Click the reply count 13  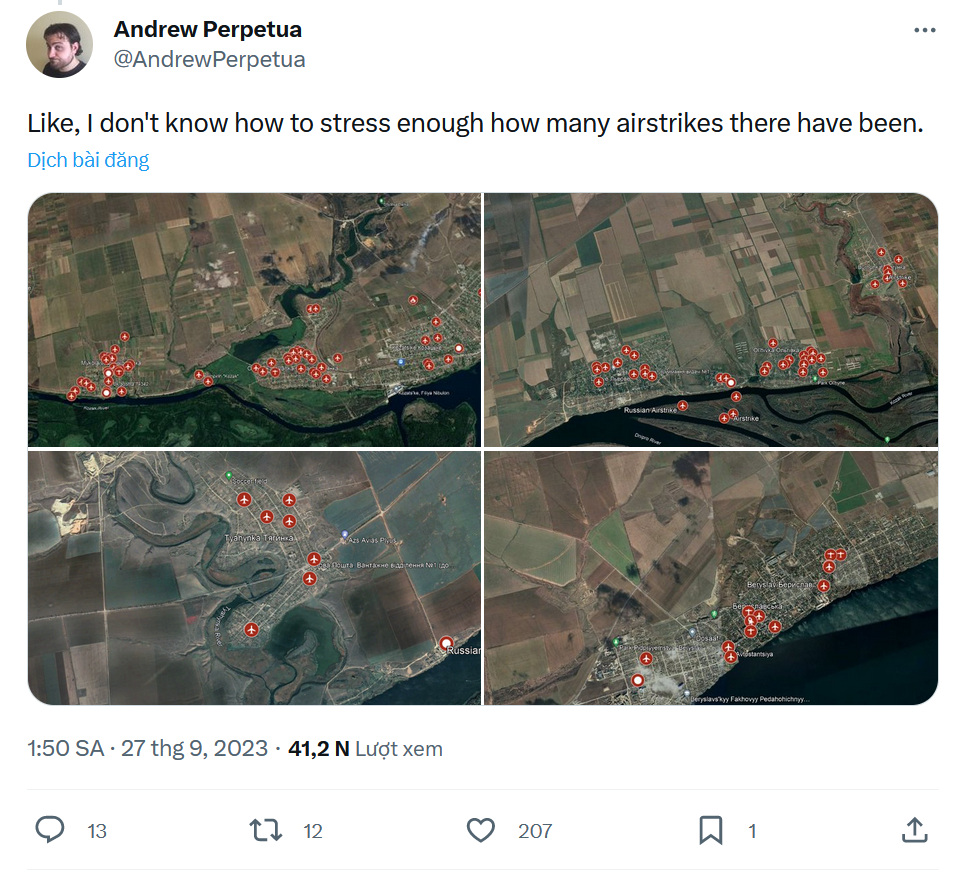click(x=97, y=831)
